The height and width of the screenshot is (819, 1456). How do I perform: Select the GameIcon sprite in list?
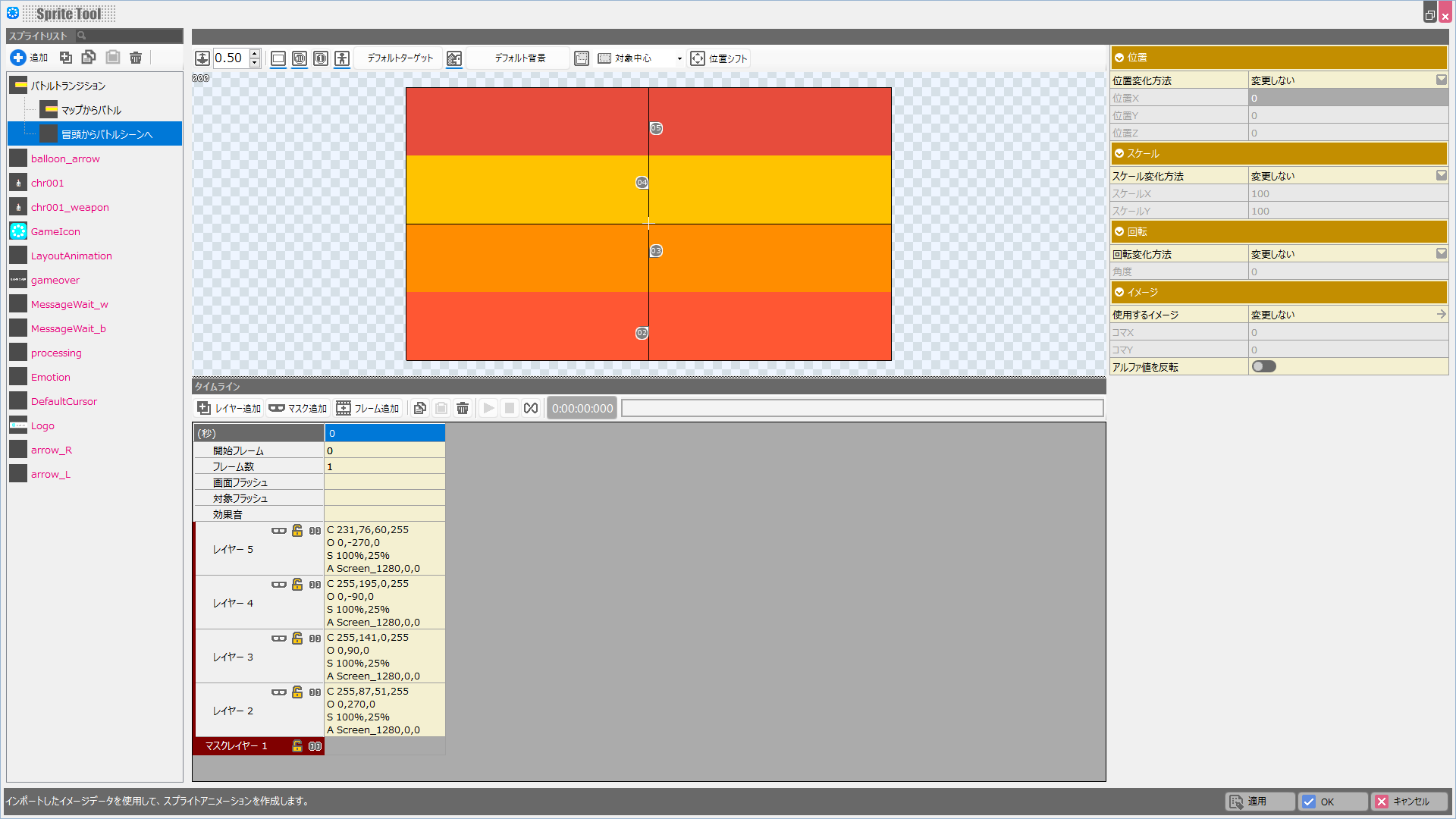point(55,231)
